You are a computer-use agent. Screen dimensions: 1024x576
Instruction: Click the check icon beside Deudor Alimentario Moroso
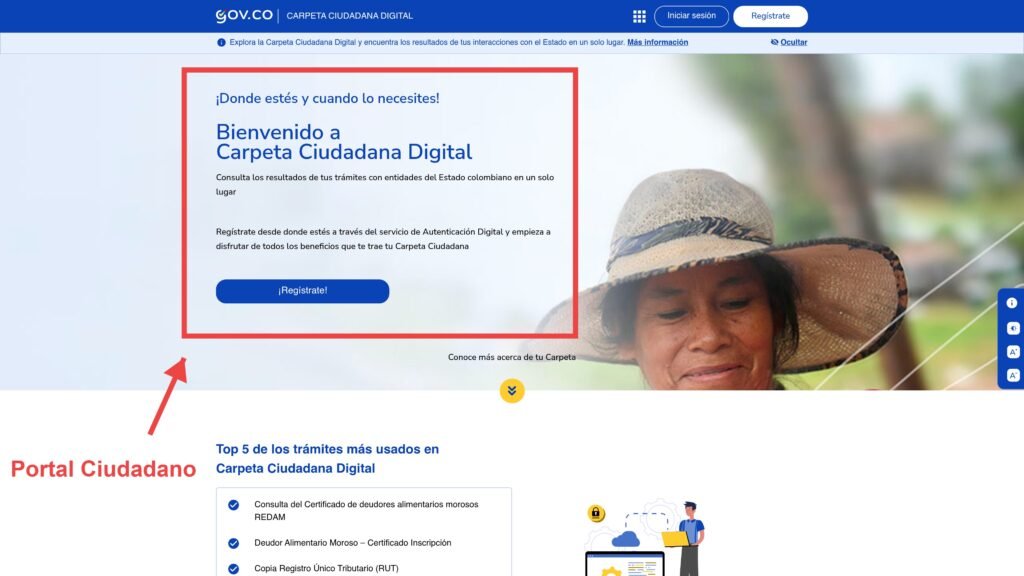(233, 543)
